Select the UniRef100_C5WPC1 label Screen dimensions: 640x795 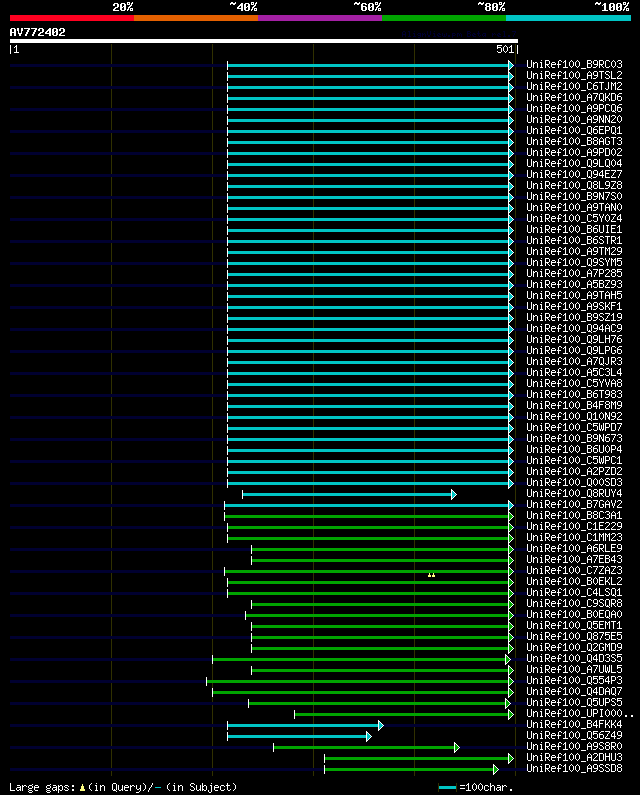coord(574,460)
